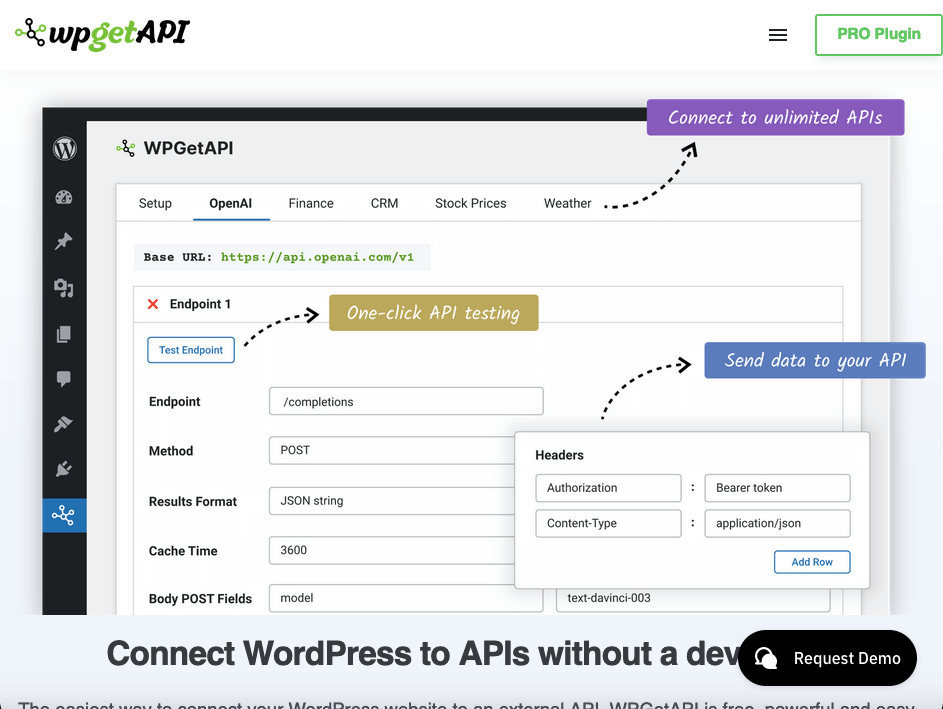
Task: Open the Appearance brush icon in sidebar
Action: (64, 424)
